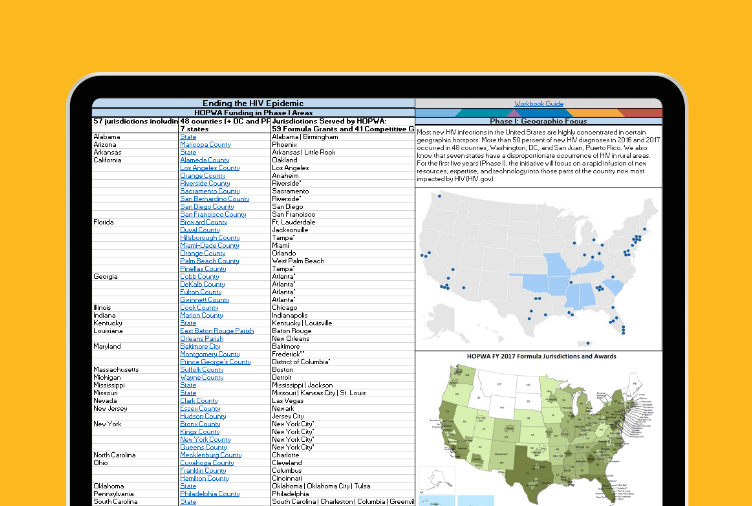
Task: Open the Duval County link
Action: click(x=200, y=230)
